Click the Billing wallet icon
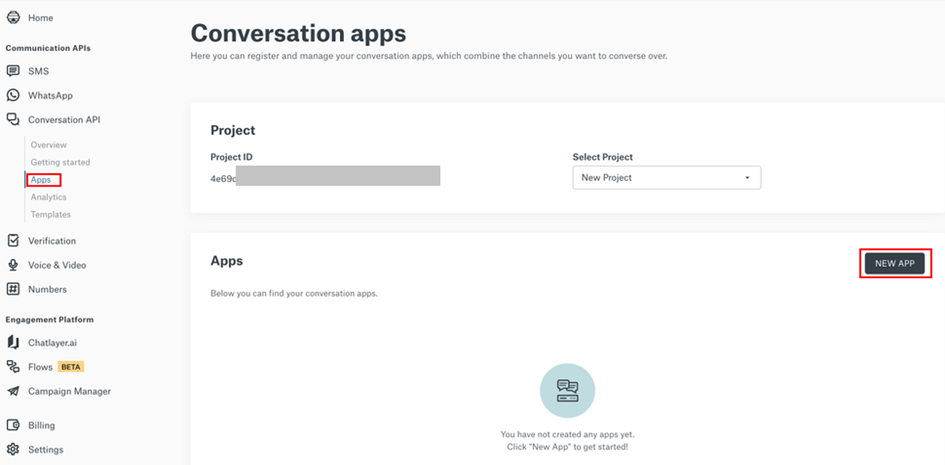The width and height of the screenshot is (945, 465). tap(13, 425)
